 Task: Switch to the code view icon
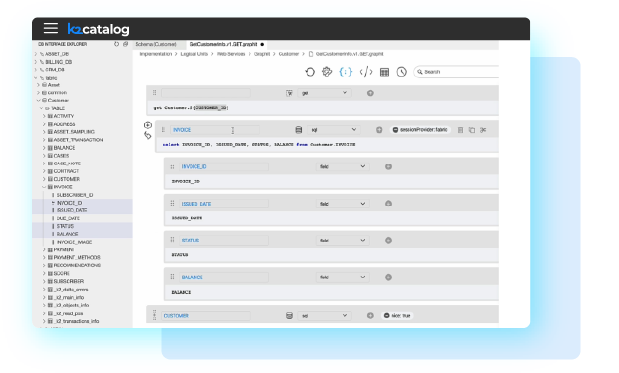(x=366, y=72)
